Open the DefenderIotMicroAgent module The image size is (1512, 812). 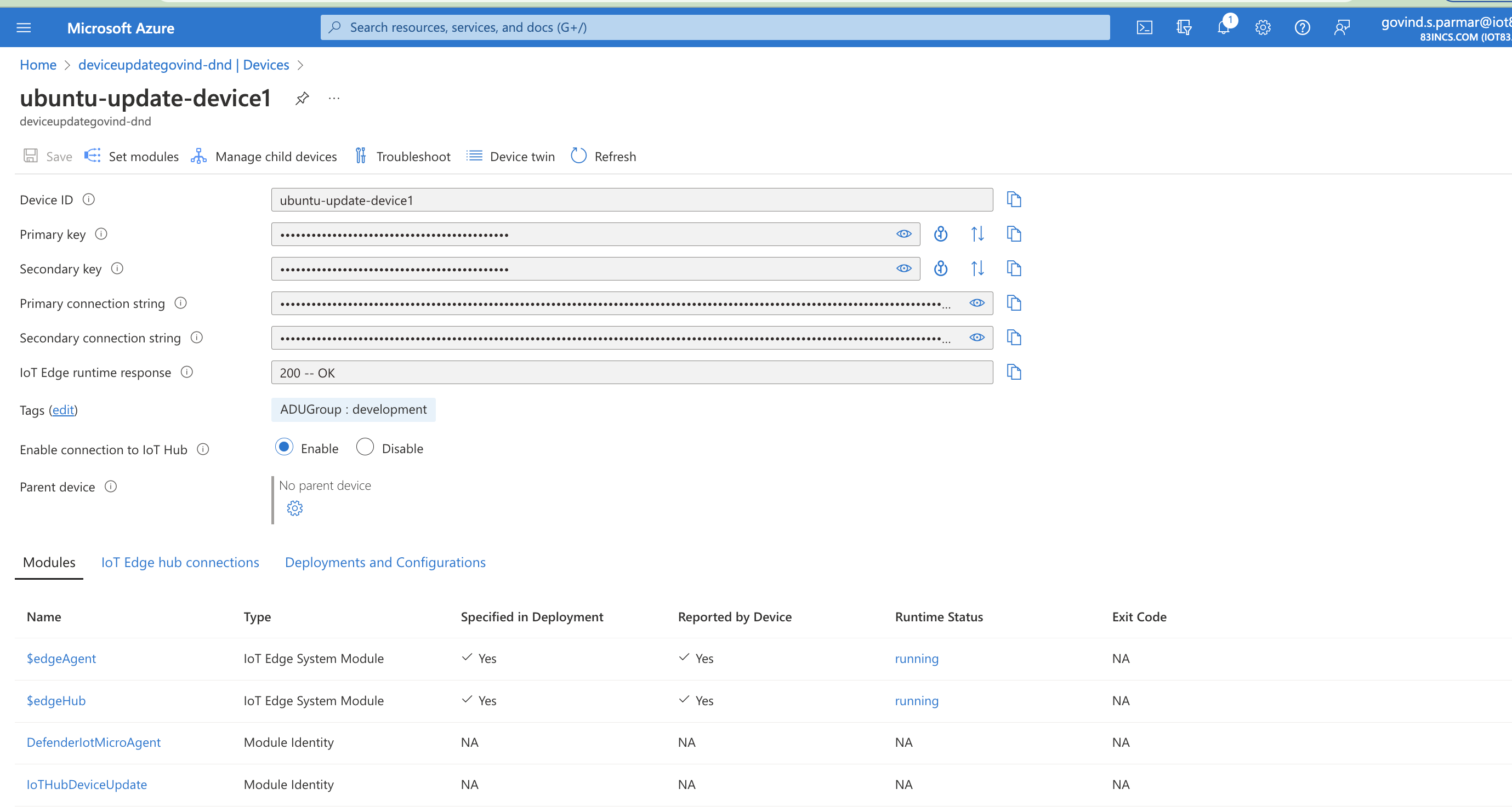click(x=93, y=742)
